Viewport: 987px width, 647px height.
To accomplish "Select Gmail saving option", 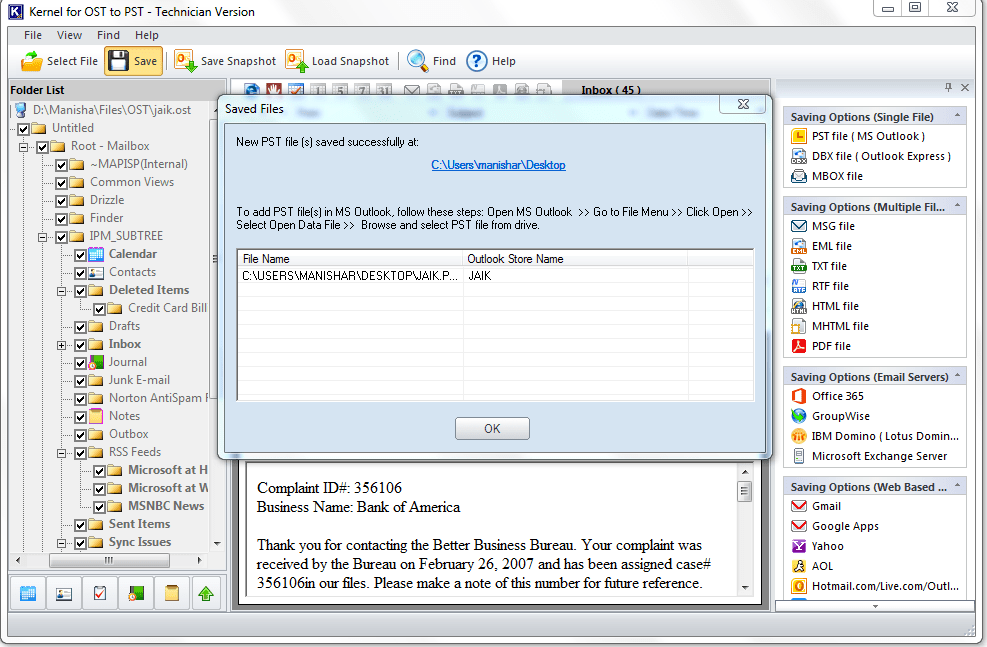I will 816,506.
